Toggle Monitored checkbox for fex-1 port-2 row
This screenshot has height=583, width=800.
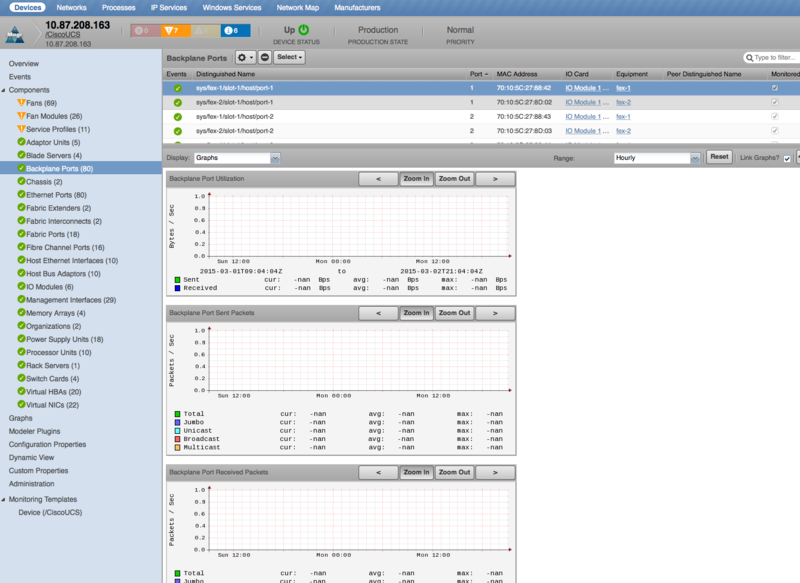[x=774, y=116]
